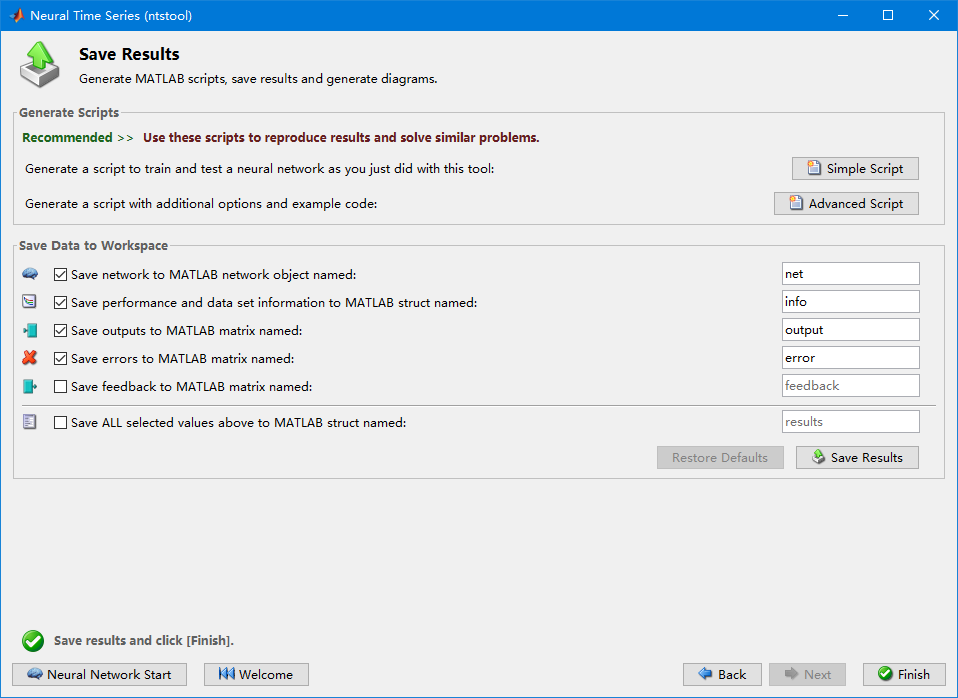Click the struct icon beside Save ALL row
Screen dimensions: 958x698
pyautogui.click(x=30, y=422)
